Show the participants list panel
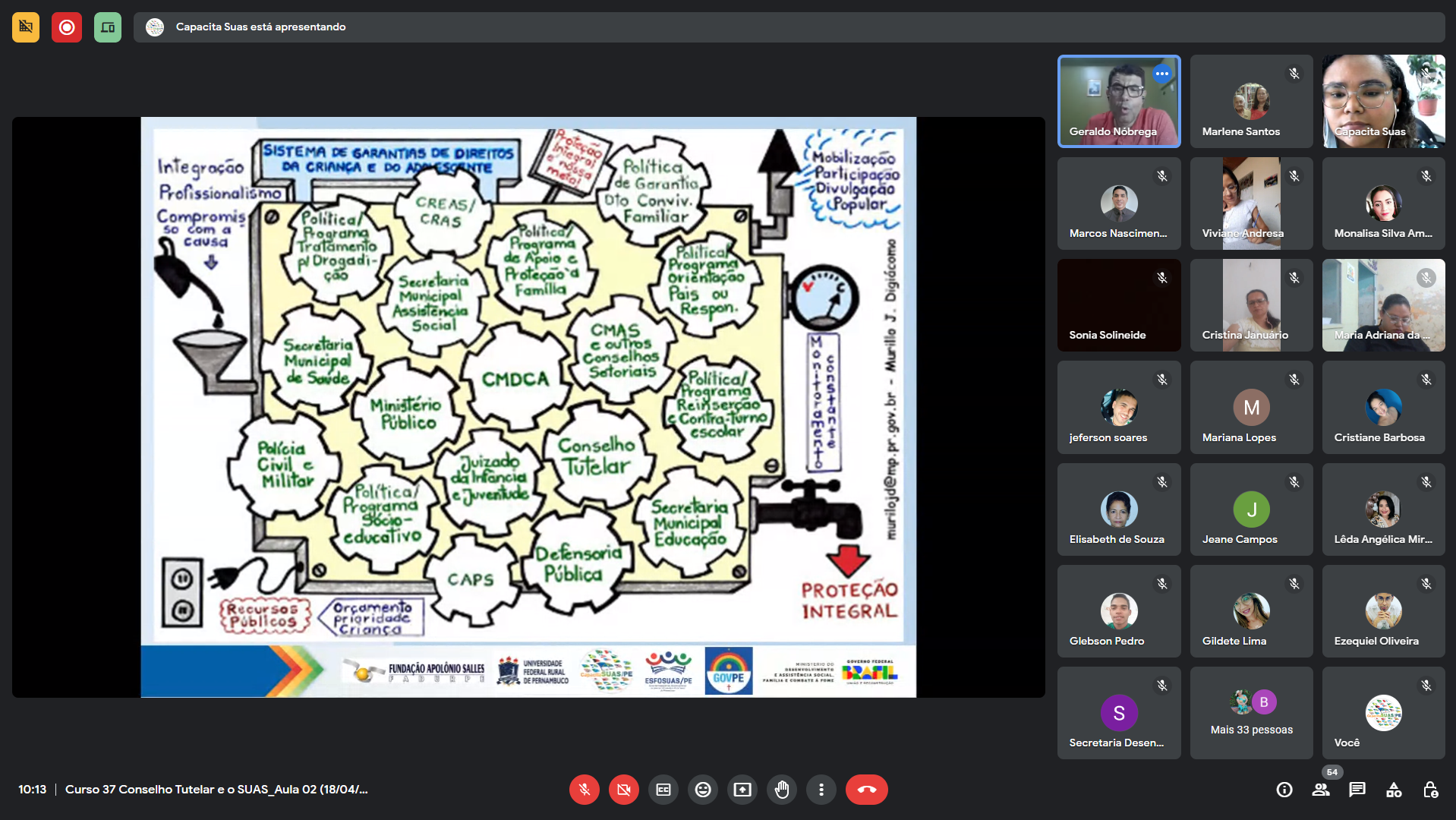This screenshot has height=820, width=1456. pyautogui.click(x=1321, y=790)
